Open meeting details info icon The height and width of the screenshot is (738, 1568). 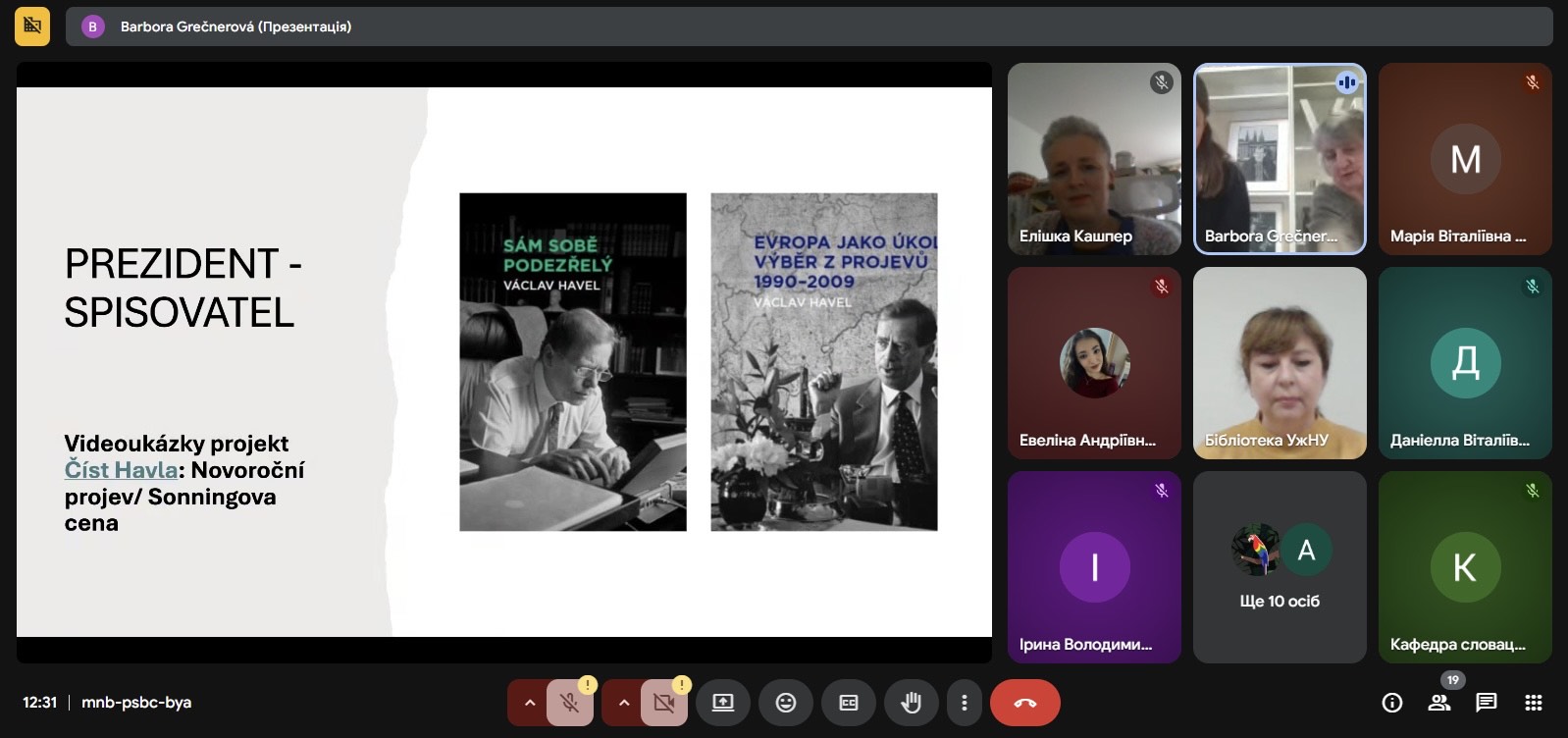pos(1391,703)
